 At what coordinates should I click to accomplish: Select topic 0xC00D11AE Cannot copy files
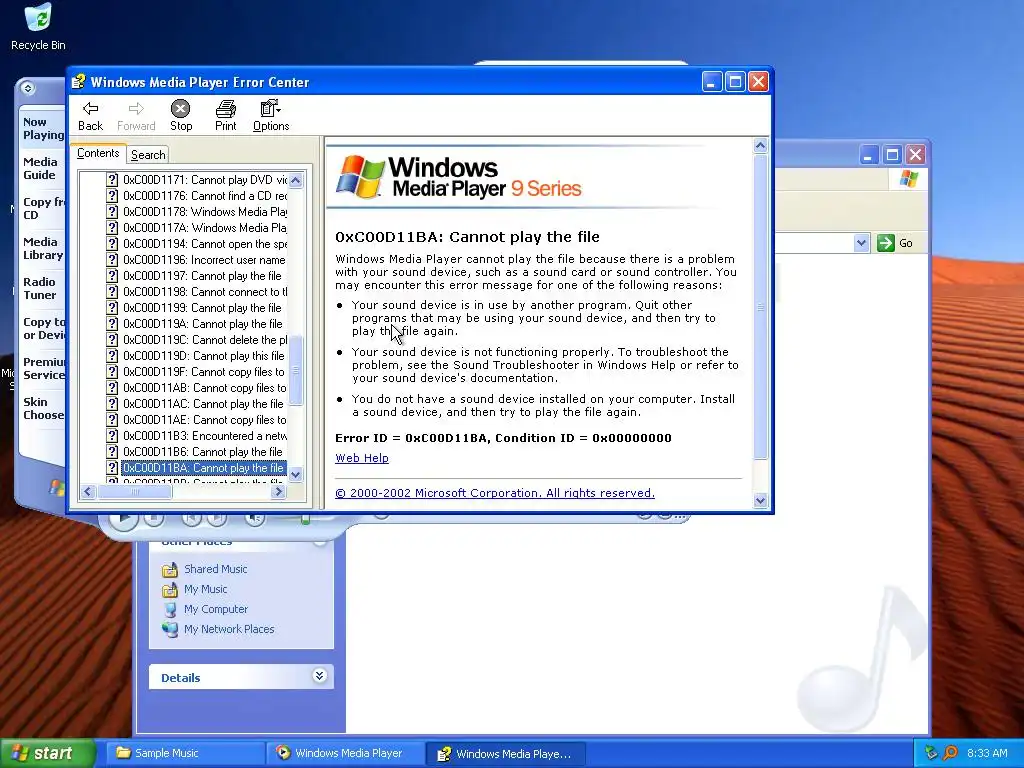pyautogui.click(x=204, y=420)
